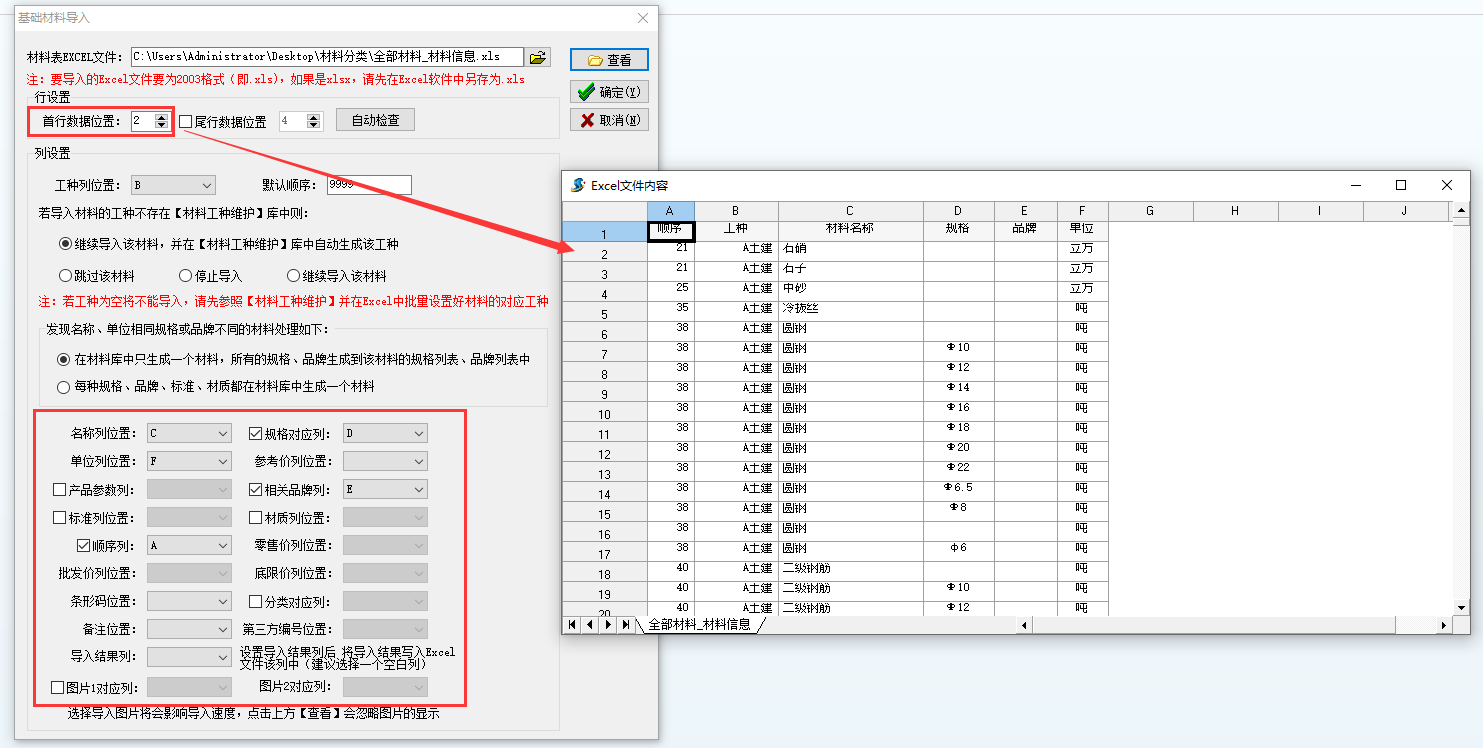The width and height of the screenshot is (1483, 748).
Task: Click the 查看 view button
Action: [x=609, y=60]
